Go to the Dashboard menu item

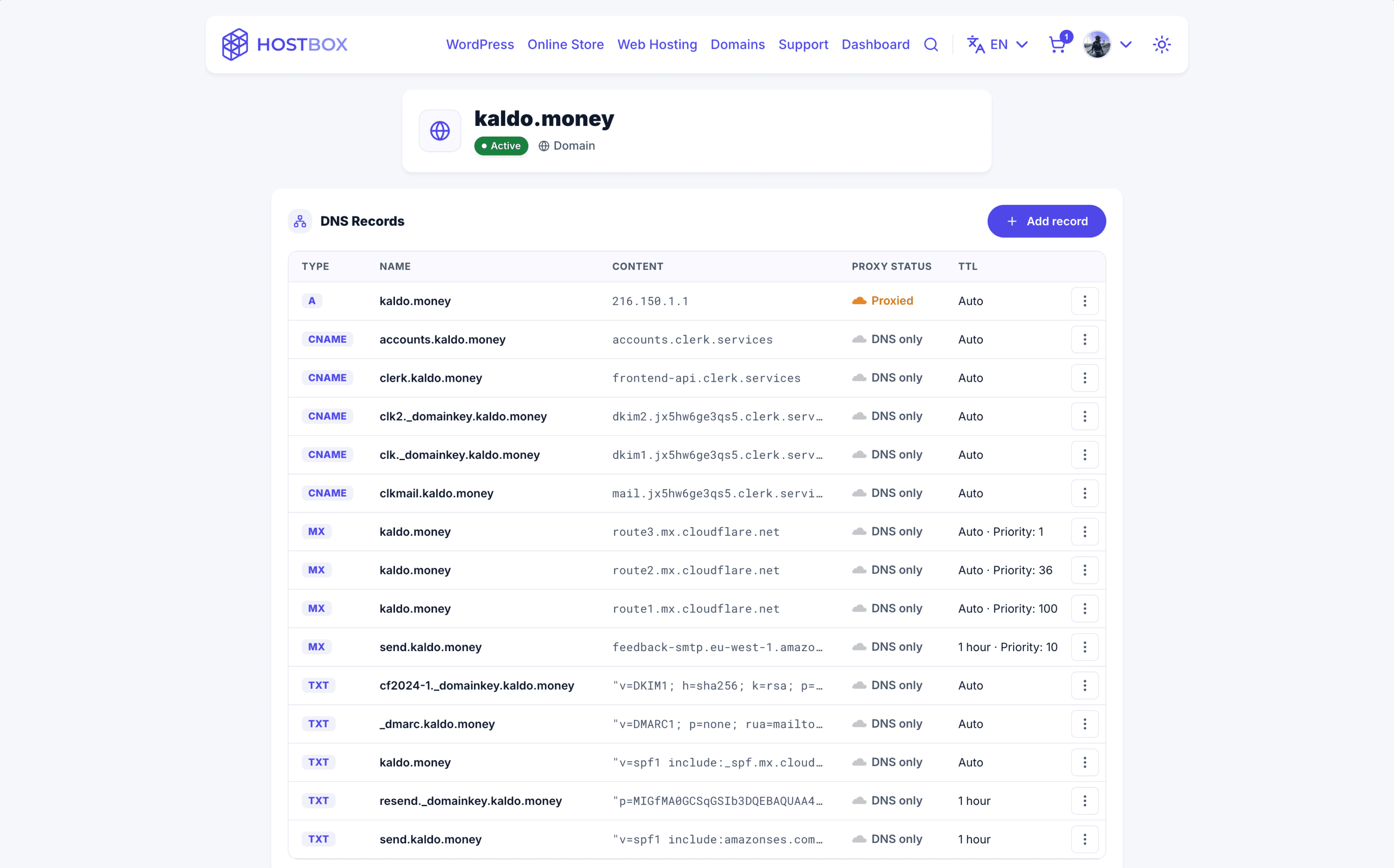point(875,45)
